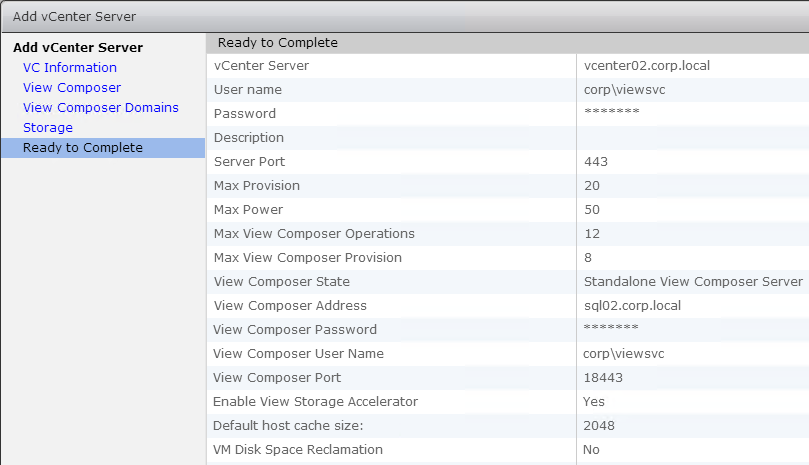Select Standalone View Composer Server value
This screenshot has width=809, height=465.
pos(693,282)
